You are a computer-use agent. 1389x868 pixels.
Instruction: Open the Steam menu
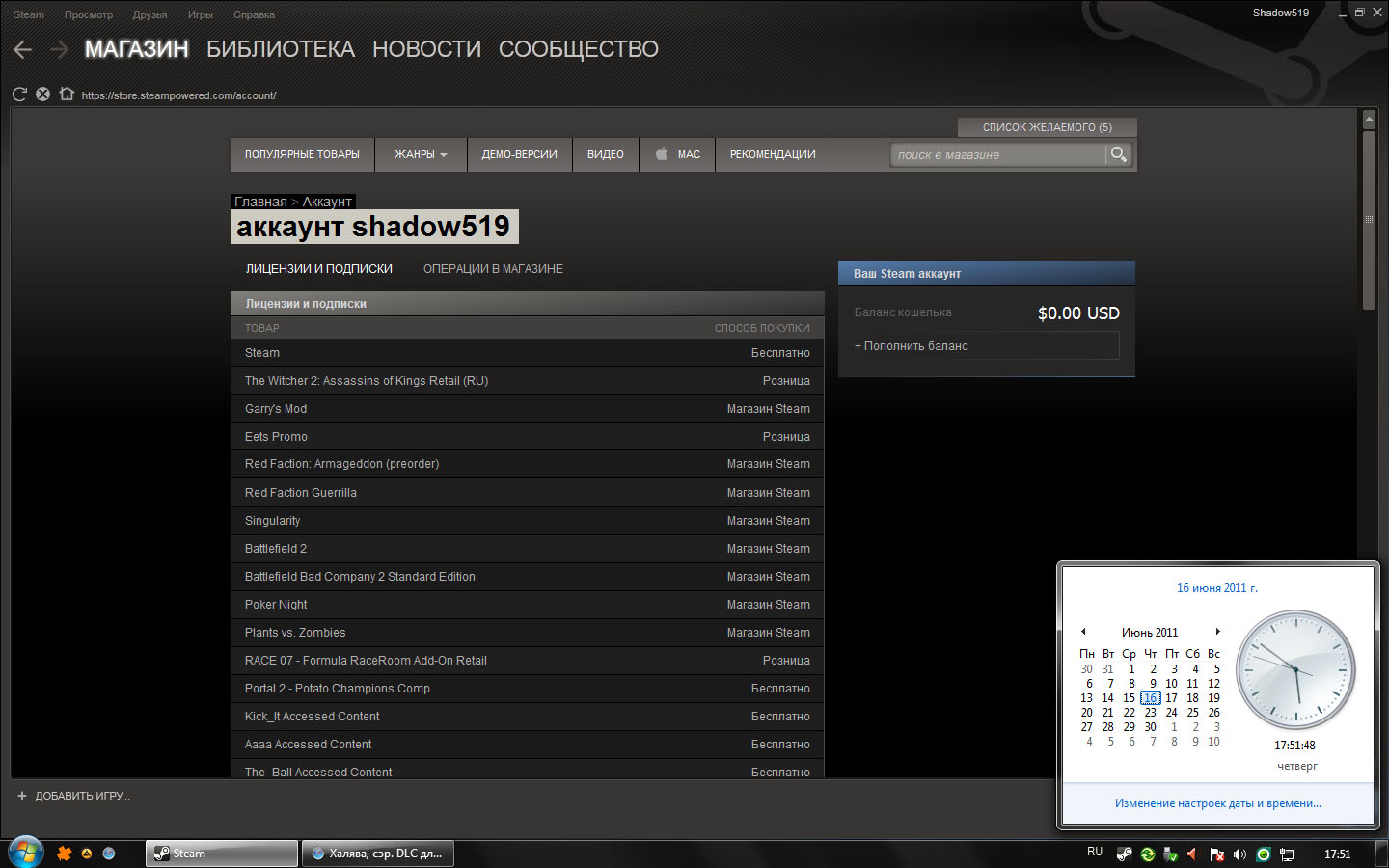pos(29,14)
